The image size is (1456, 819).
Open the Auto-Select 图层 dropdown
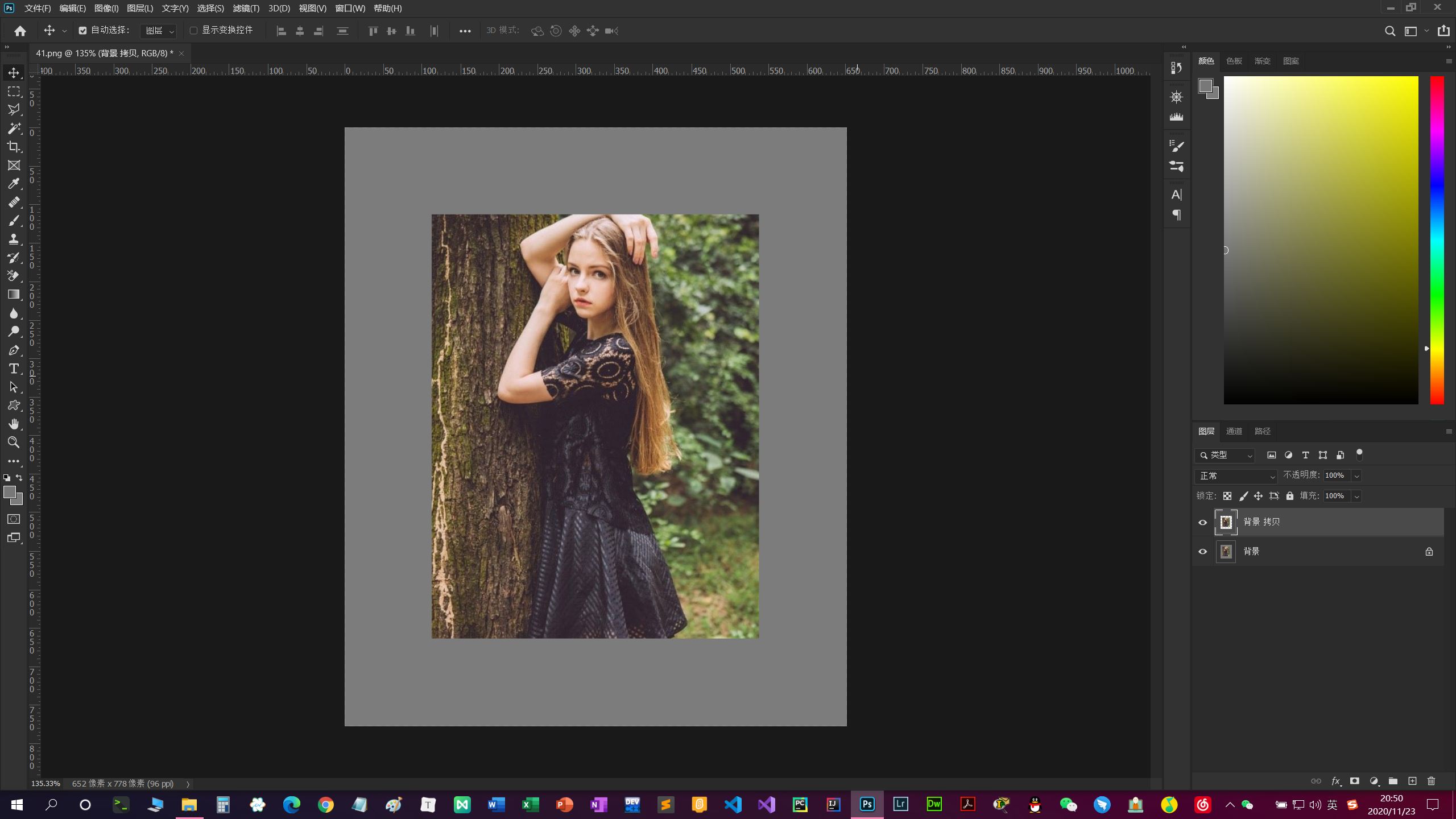158,31
